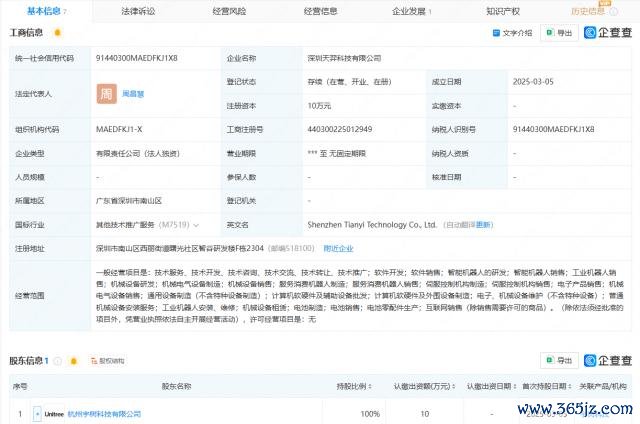
Task: Click the 关联产品/机构 column header
Action: (x=603, y=386)
